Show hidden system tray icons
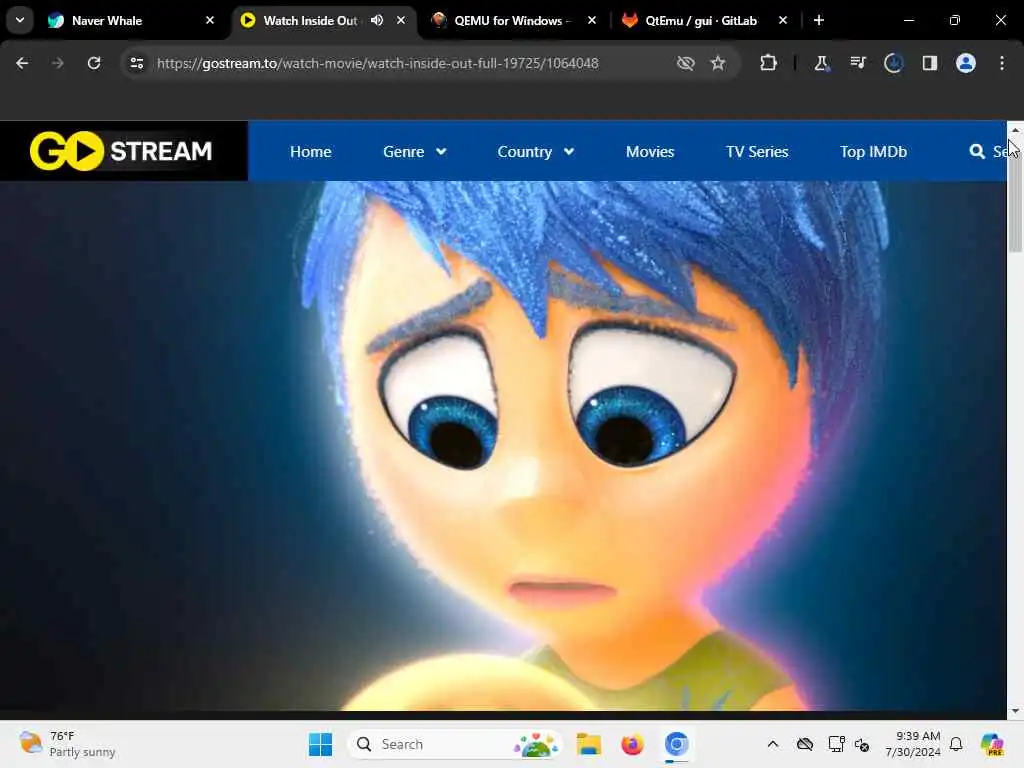 coord(773,744)
